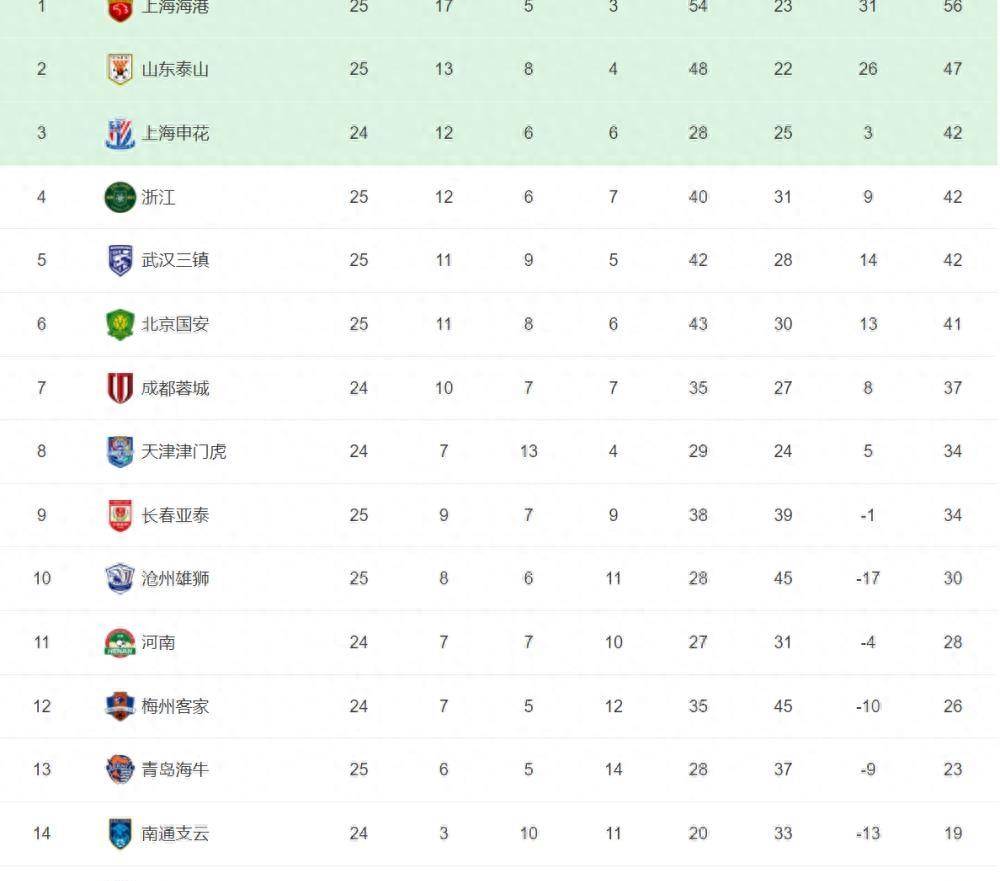
Task: Open the 山东泰山 team logo
Action: point(120,69)
